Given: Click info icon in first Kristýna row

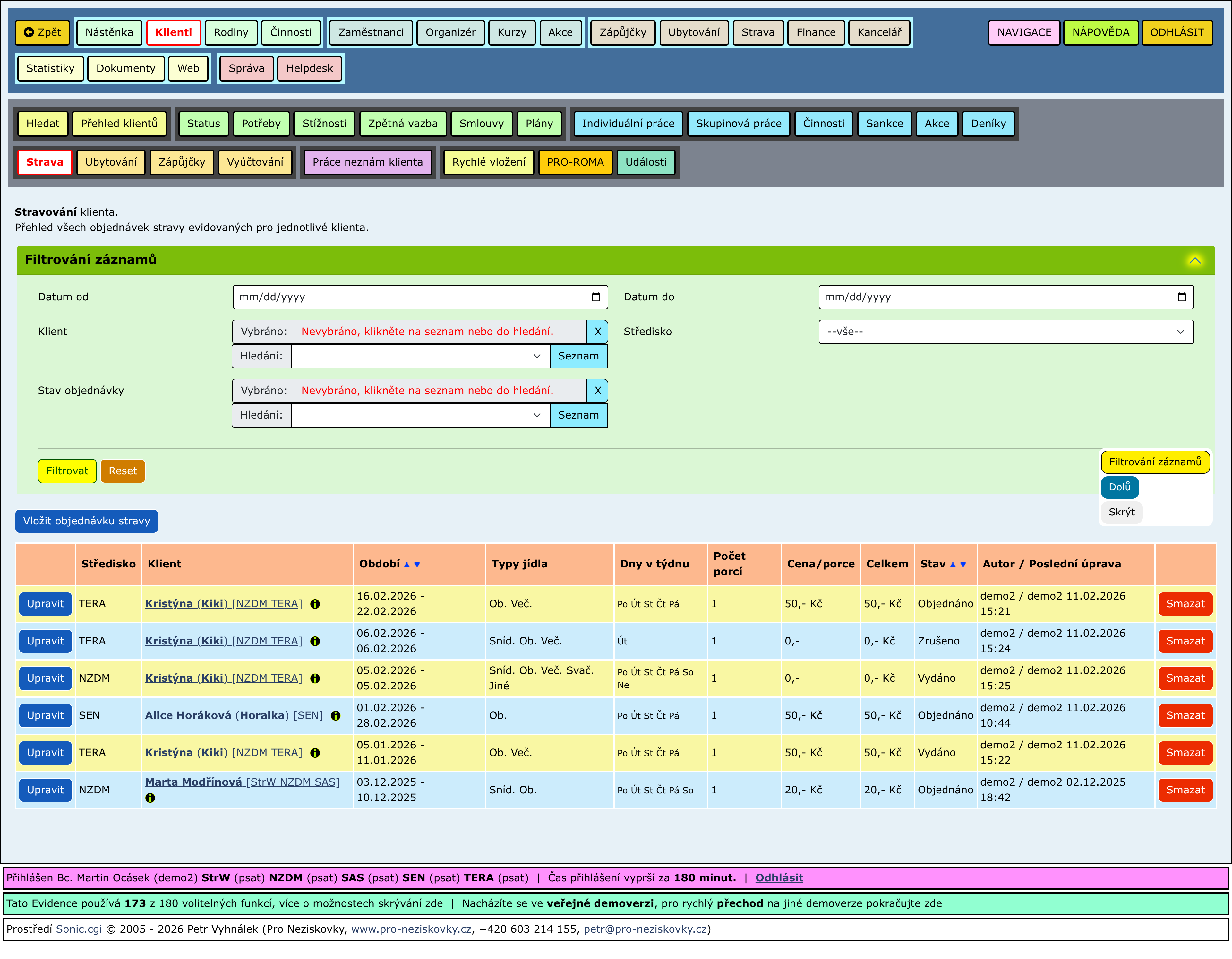Looking at the screenshot, I should coord(315,604).
